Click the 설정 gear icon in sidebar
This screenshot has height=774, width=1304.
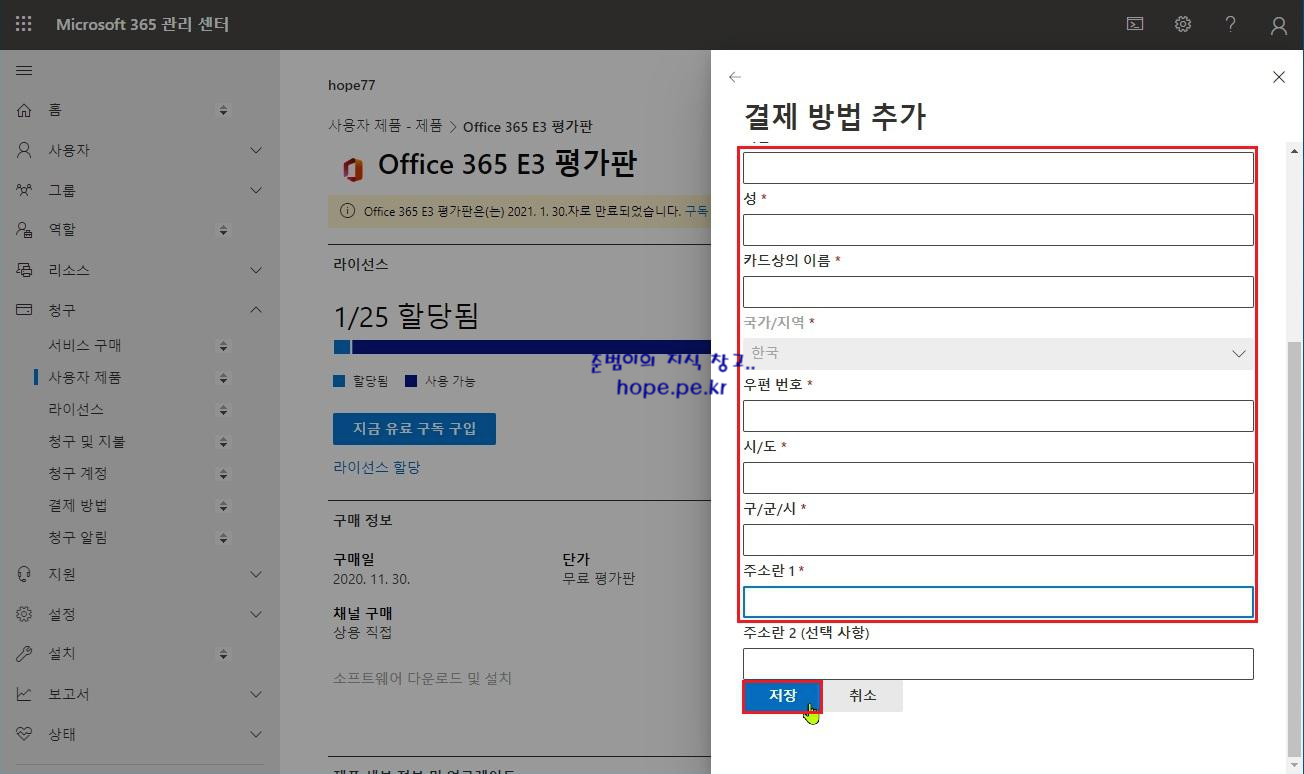pyautogui.click(x=24, y=614)
